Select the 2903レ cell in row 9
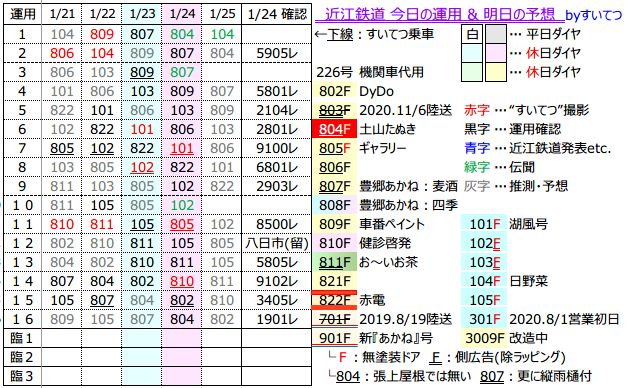Viewport: 630px width, 388px height. click(x=277, y=186)
